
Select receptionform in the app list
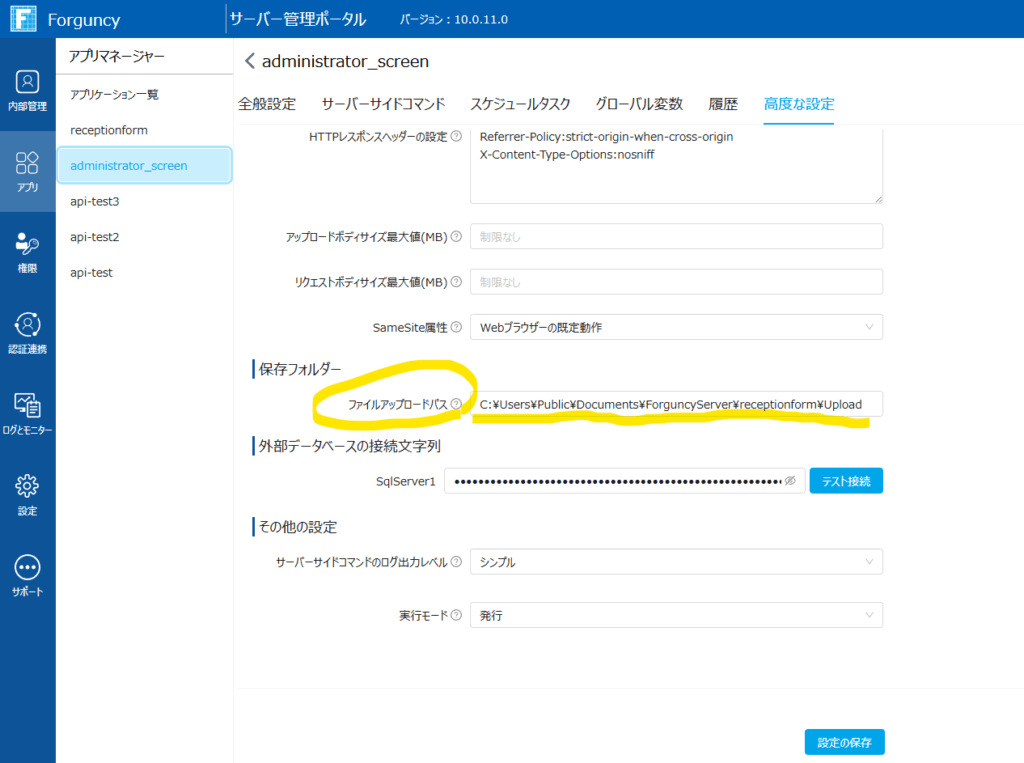click(x=109, y=130)
